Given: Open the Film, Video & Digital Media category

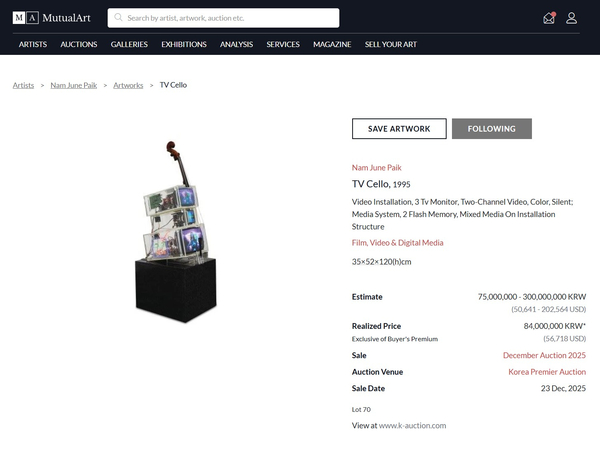Looking at the screenshot, I should 398,243.
